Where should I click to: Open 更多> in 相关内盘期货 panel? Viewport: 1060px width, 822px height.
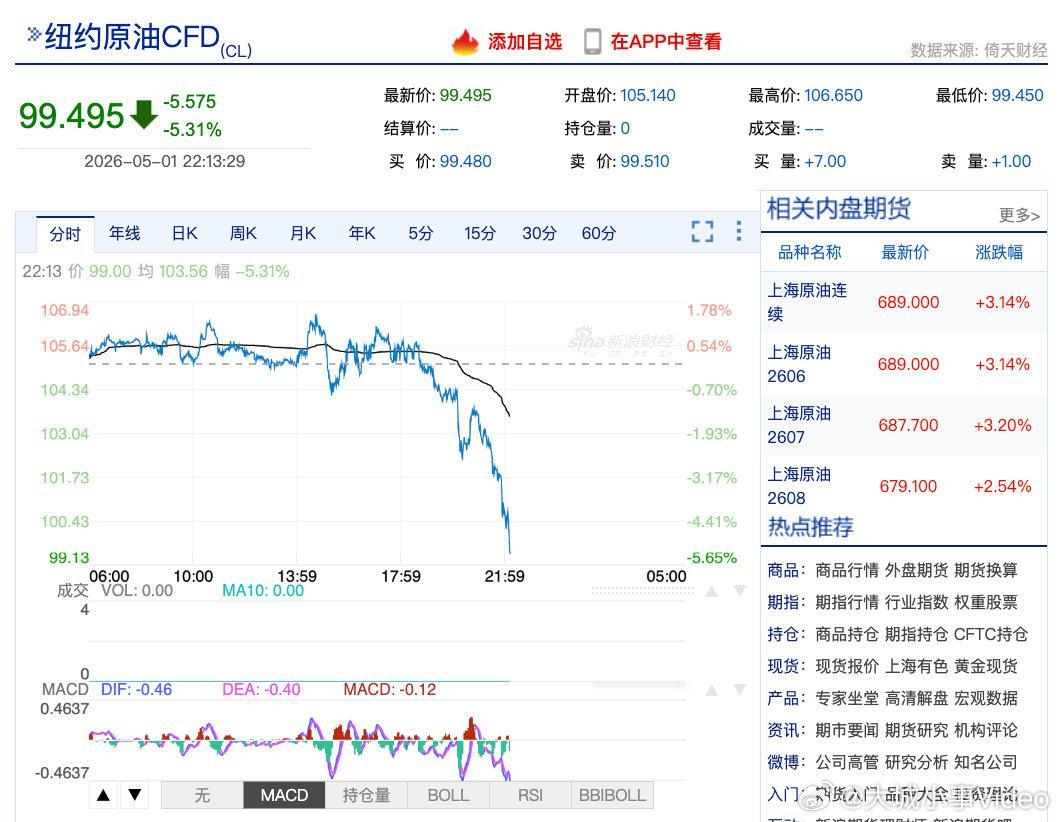pyautogui.click(x=1019, y=215)
